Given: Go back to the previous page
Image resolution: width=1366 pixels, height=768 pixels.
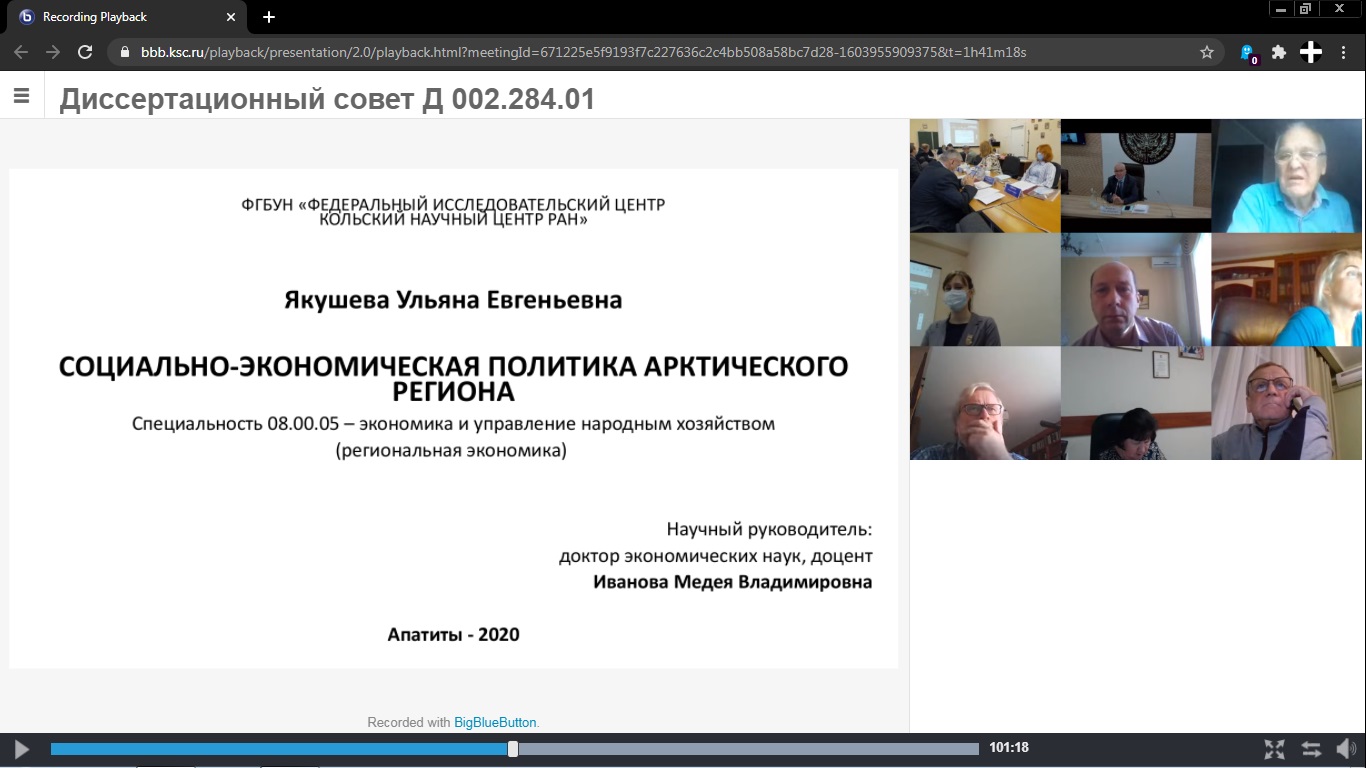Looking at the screenshot, I should click(x=21, y=52).
